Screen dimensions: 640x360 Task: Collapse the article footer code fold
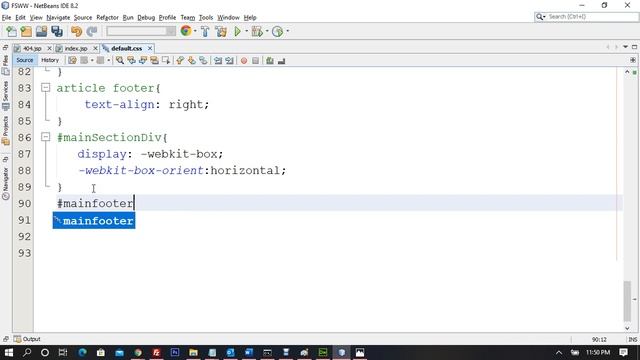click(x=46, y=87)
